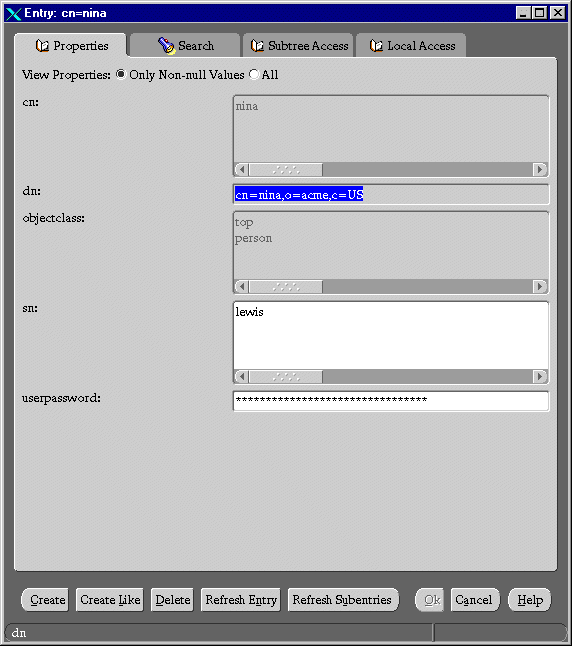572x646 pixels.
Task: Click left arrow of objectclass scrollbar
Action: 242,286
